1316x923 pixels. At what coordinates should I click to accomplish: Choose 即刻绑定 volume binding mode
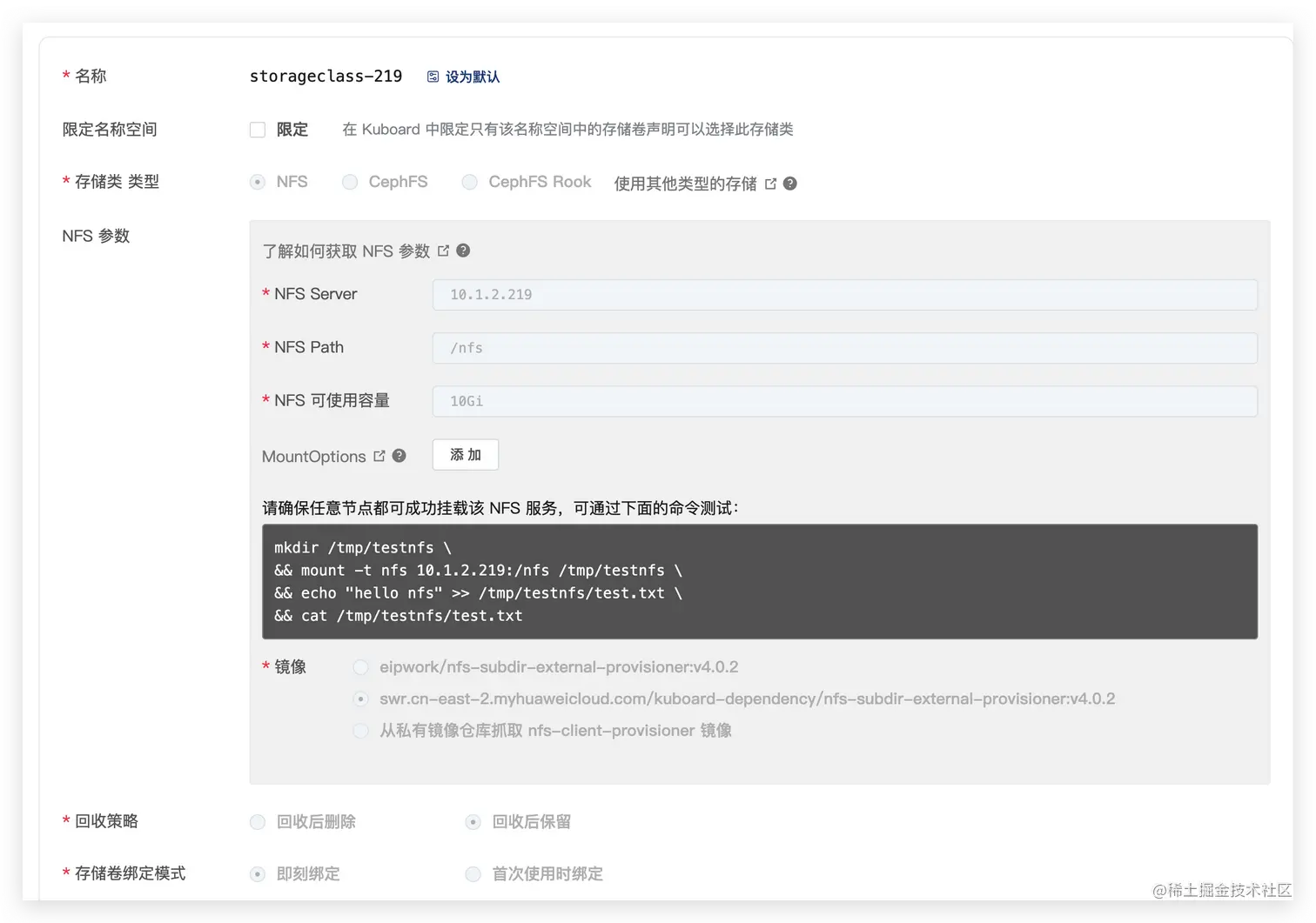[258, 874]
